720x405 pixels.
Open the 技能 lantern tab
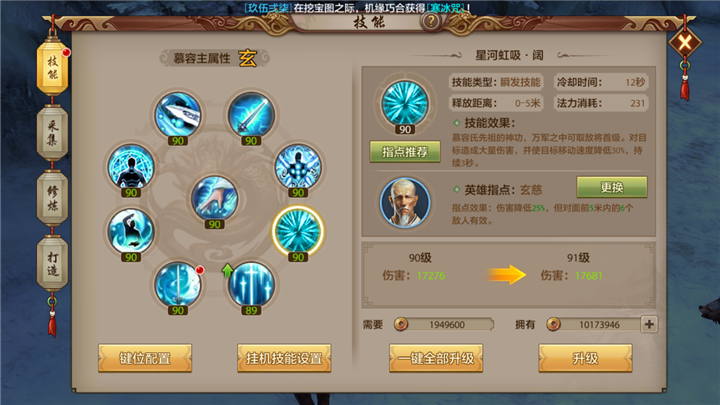pos(52,68)
